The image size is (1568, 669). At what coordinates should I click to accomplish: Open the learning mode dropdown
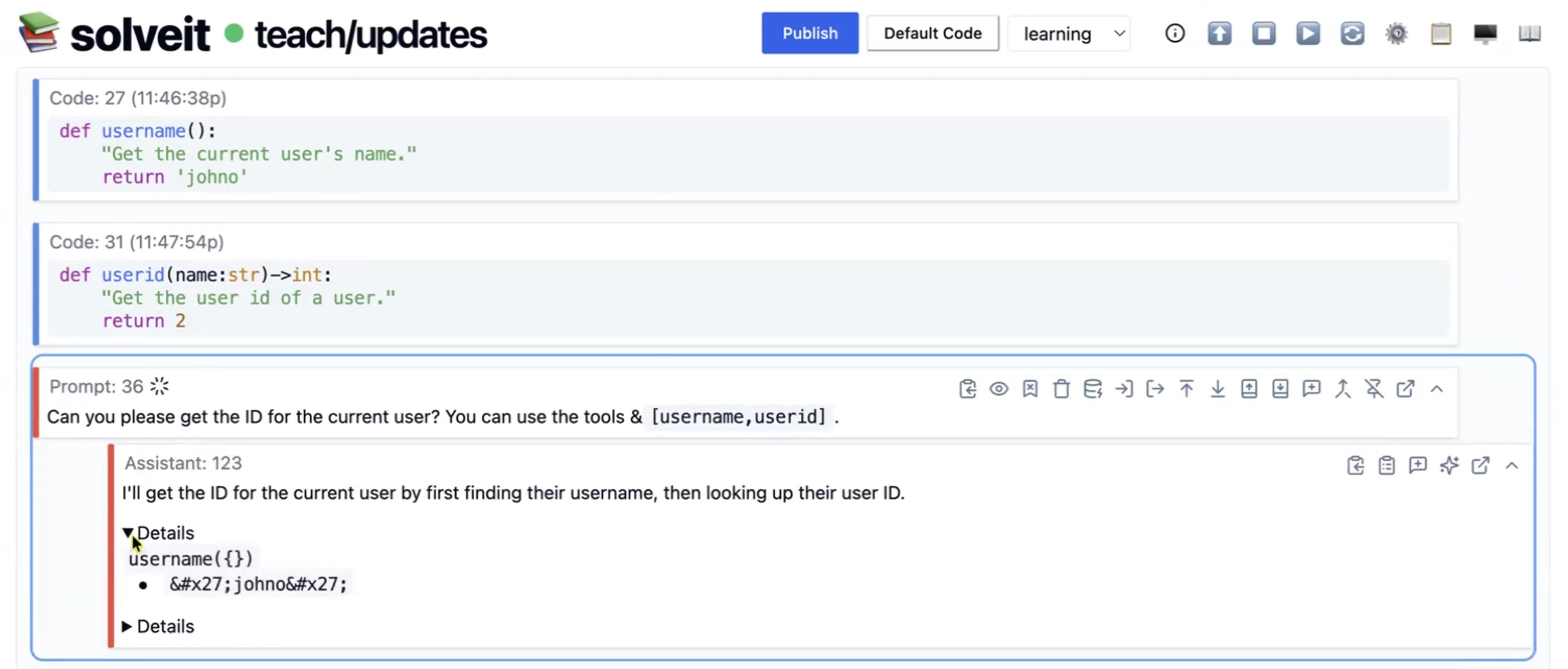pos(1070,34)
